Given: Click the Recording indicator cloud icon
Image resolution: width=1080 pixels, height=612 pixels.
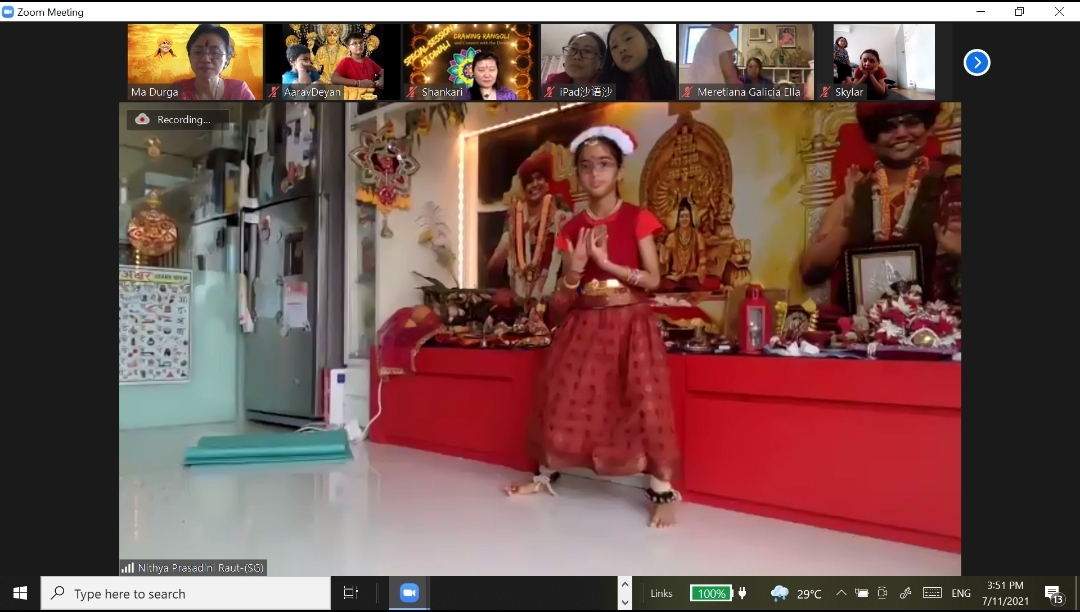Looking at the screenshot, I should click(142, 119).
